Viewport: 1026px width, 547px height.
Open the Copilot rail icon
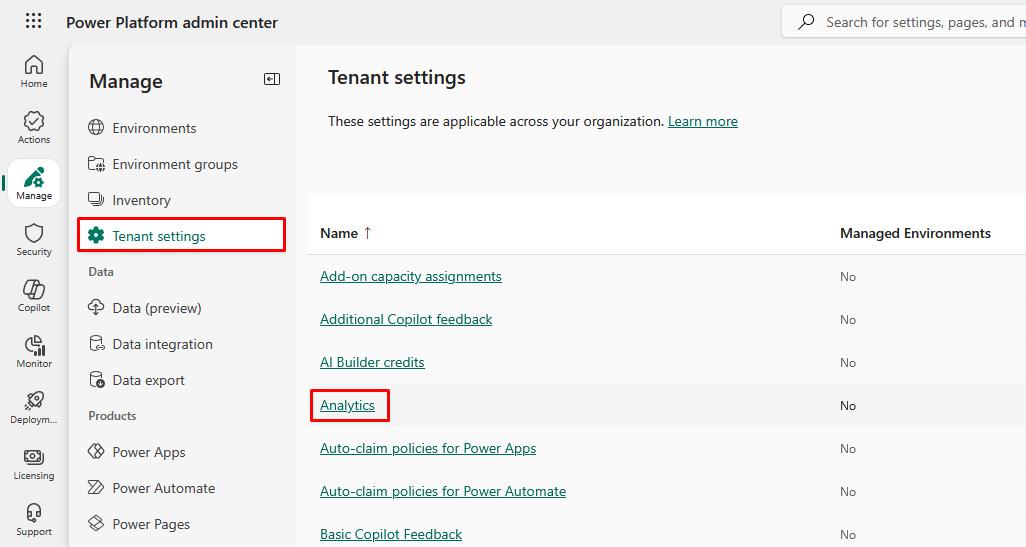tap(34, 296)
